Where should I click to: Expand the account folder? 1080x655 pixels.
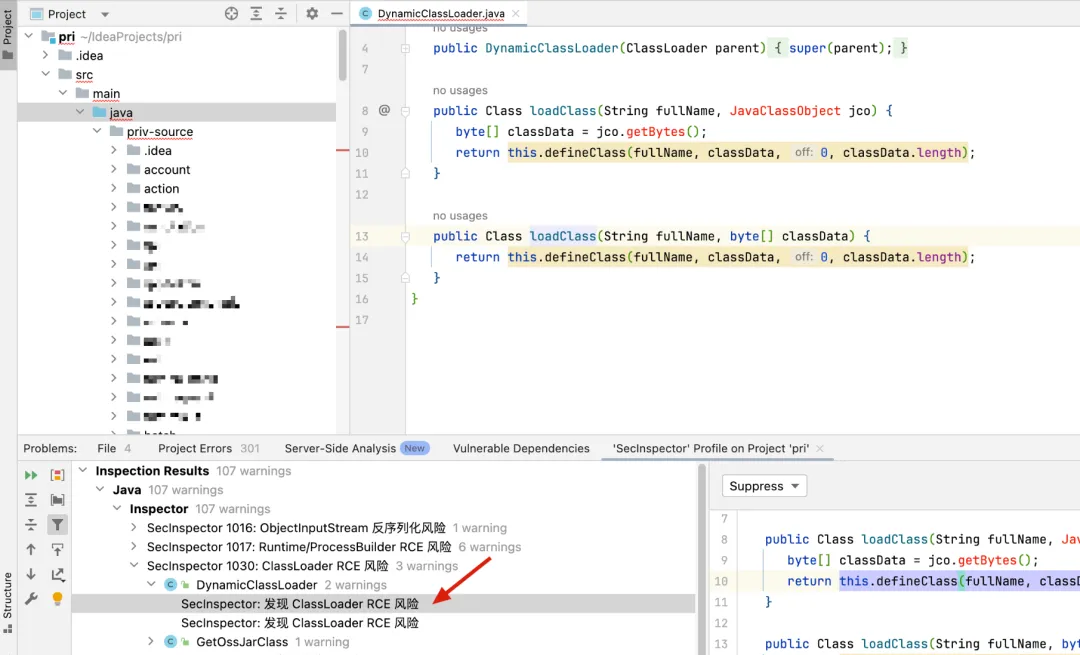(x=114, y=169)
